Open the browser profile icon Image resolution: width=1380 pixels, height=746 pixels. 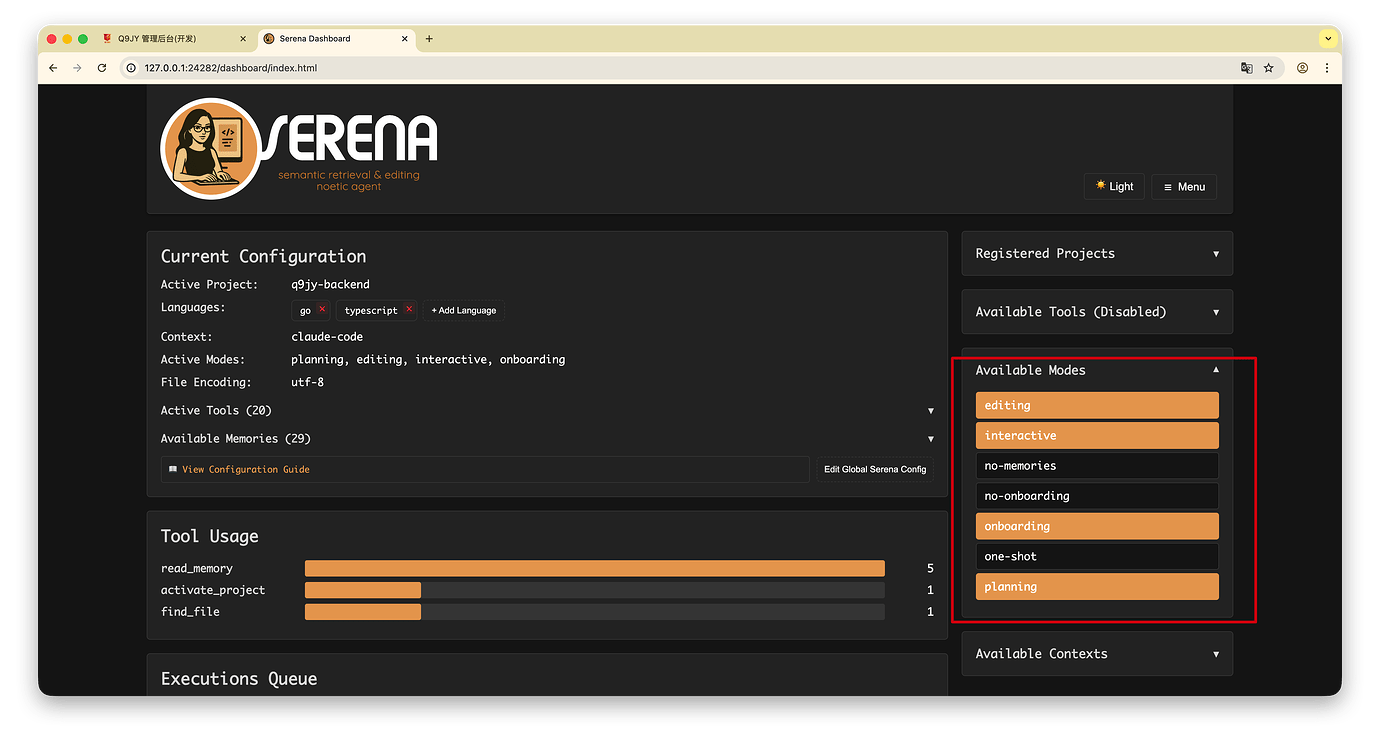[1302, 68]
